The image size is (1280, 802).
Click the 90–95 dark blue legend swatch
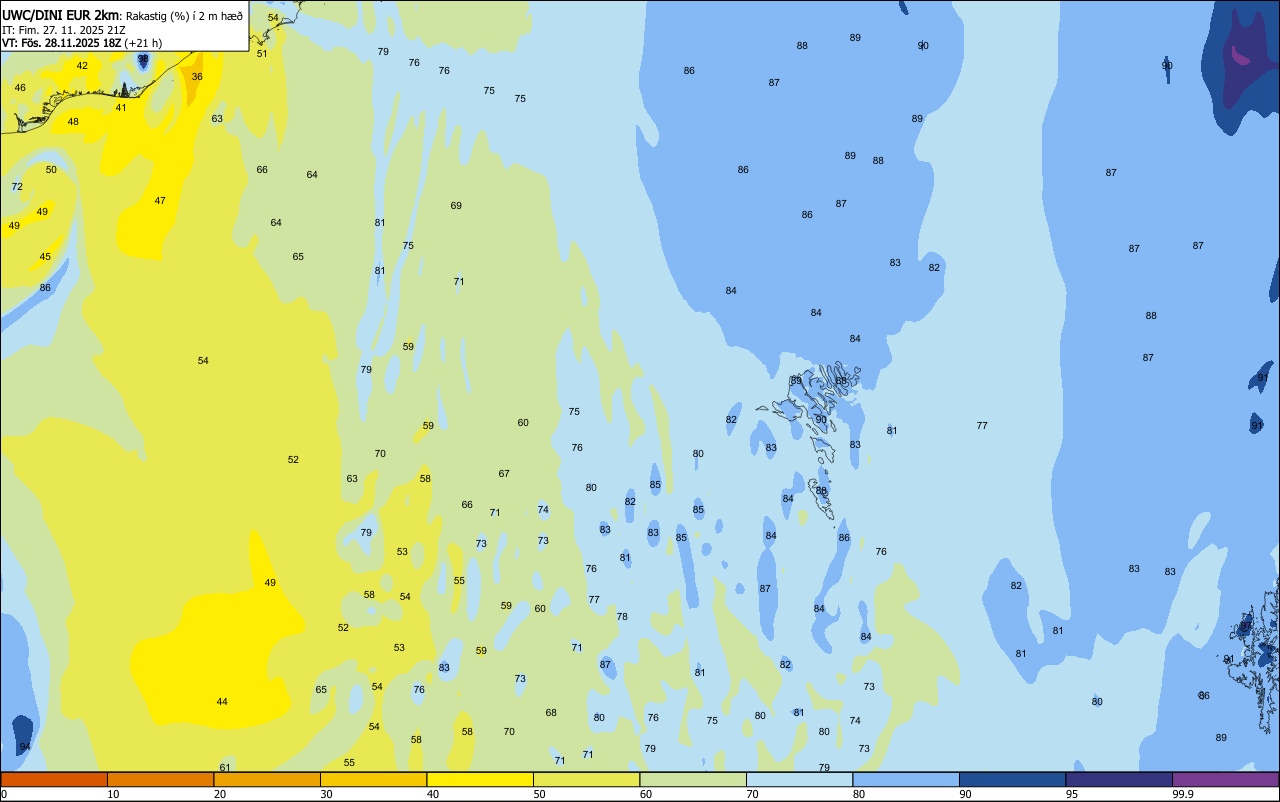click(1012, 779)
